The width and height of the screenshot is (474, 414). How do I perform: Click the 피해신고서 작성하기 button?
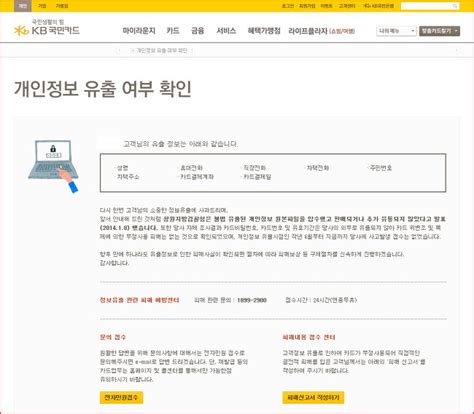pos(313,397)
